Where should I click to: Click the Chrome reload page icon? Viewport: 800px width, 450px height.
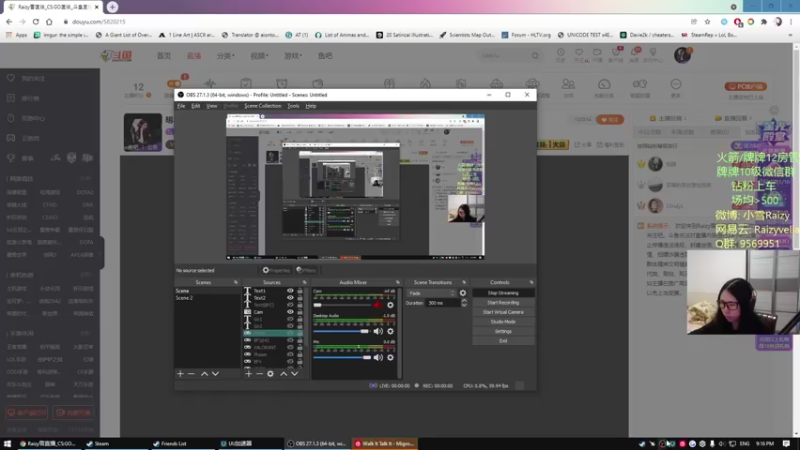click(x=36, y=21)
